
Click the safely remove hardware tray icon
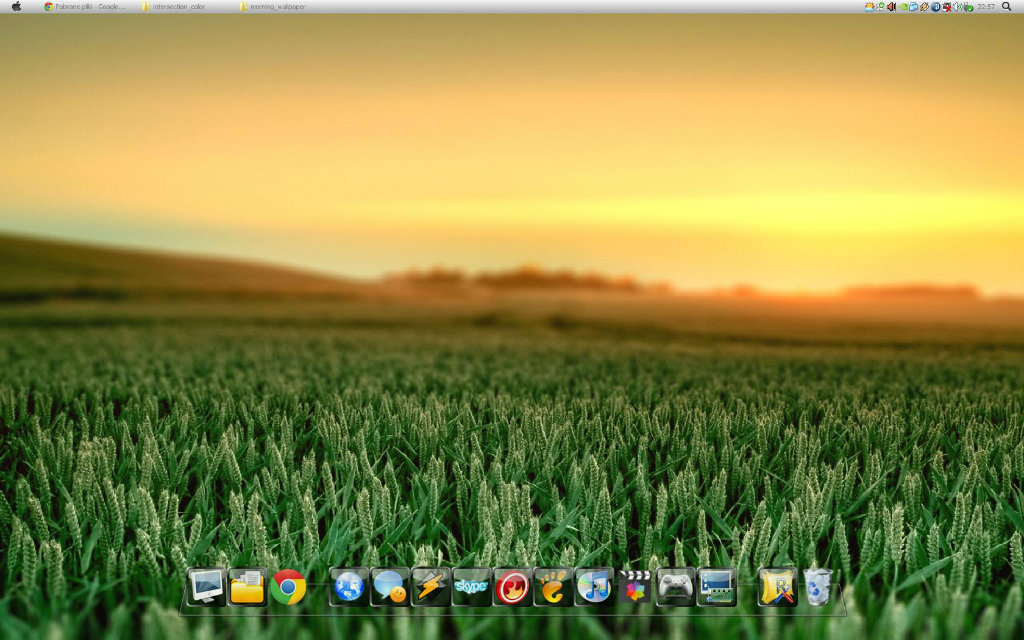(968, 7)
